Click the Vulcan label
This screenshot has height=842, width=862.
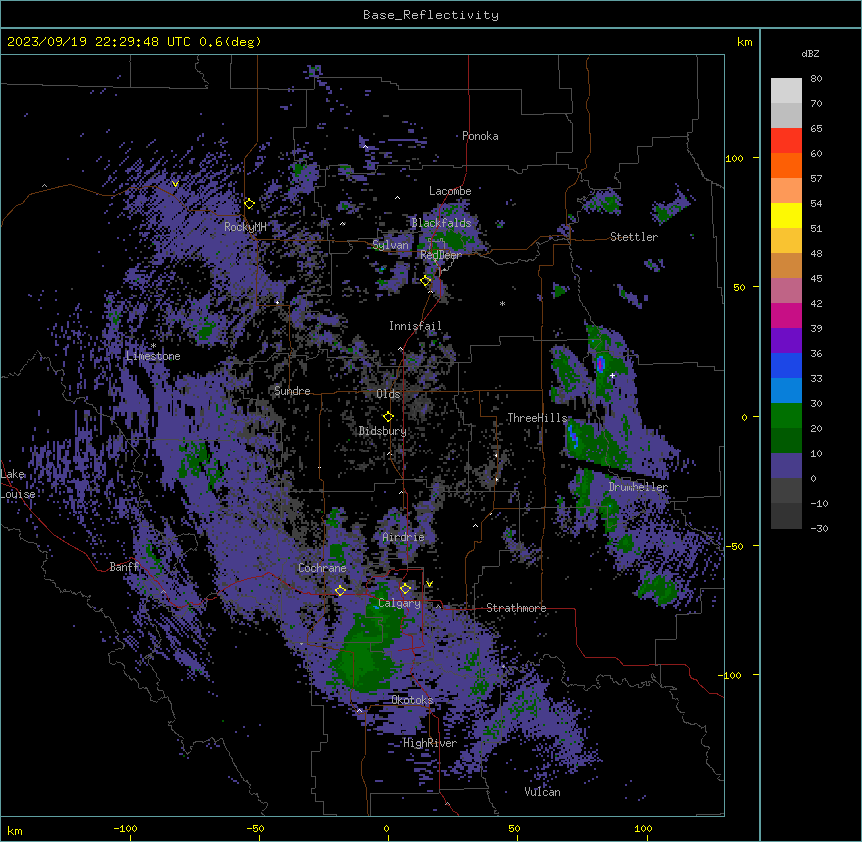click(543, 792)
